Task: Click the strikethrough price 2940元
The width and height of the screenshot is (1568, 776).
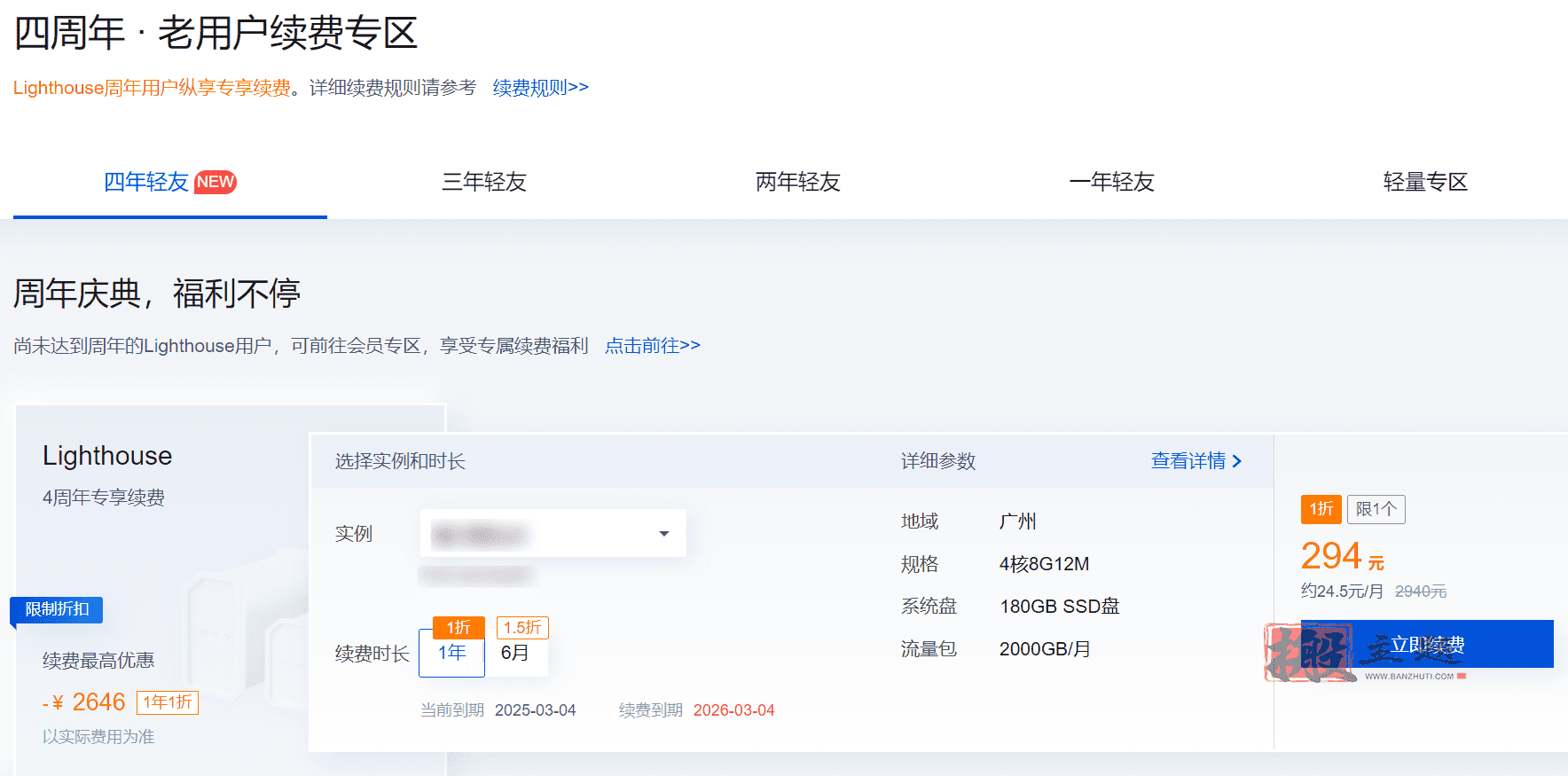Action: tap(1421, 592)
